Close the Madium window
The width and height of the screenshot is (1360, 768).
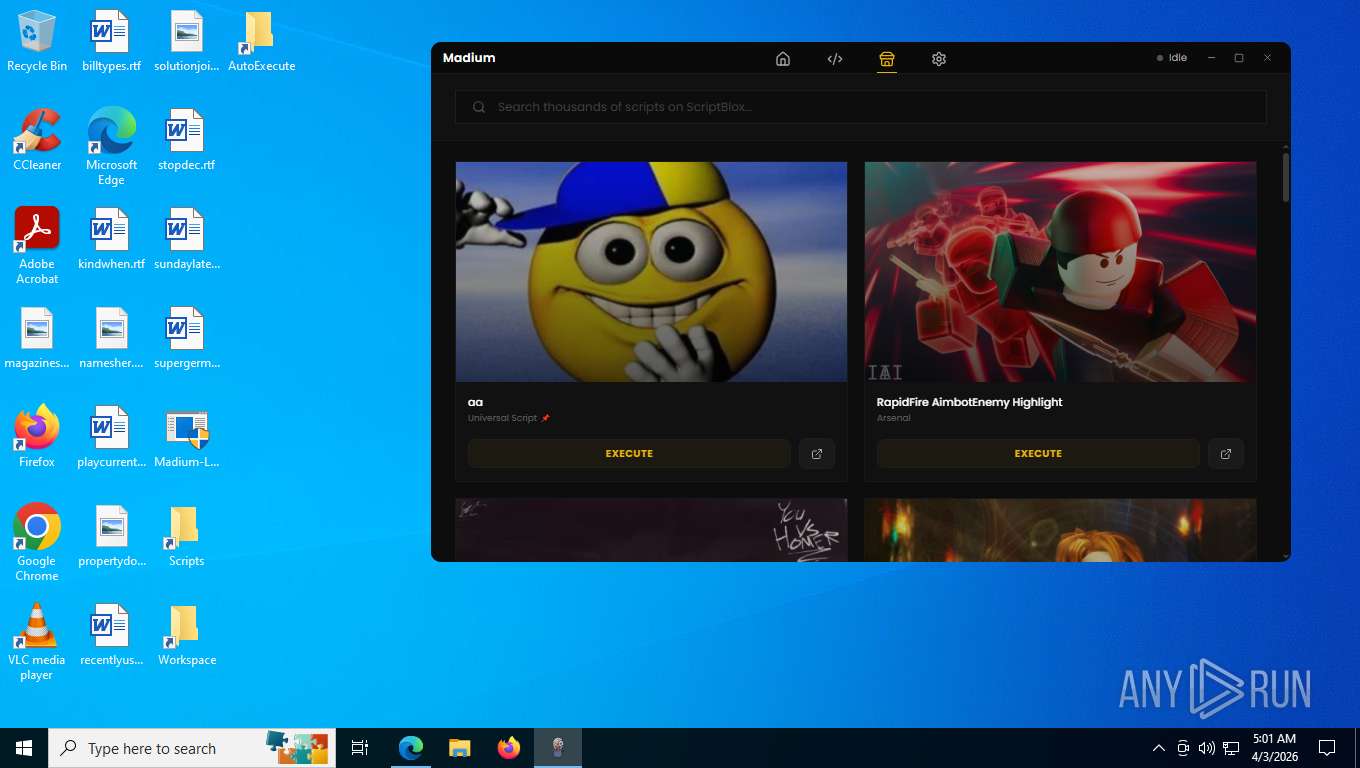point(1267,58)
